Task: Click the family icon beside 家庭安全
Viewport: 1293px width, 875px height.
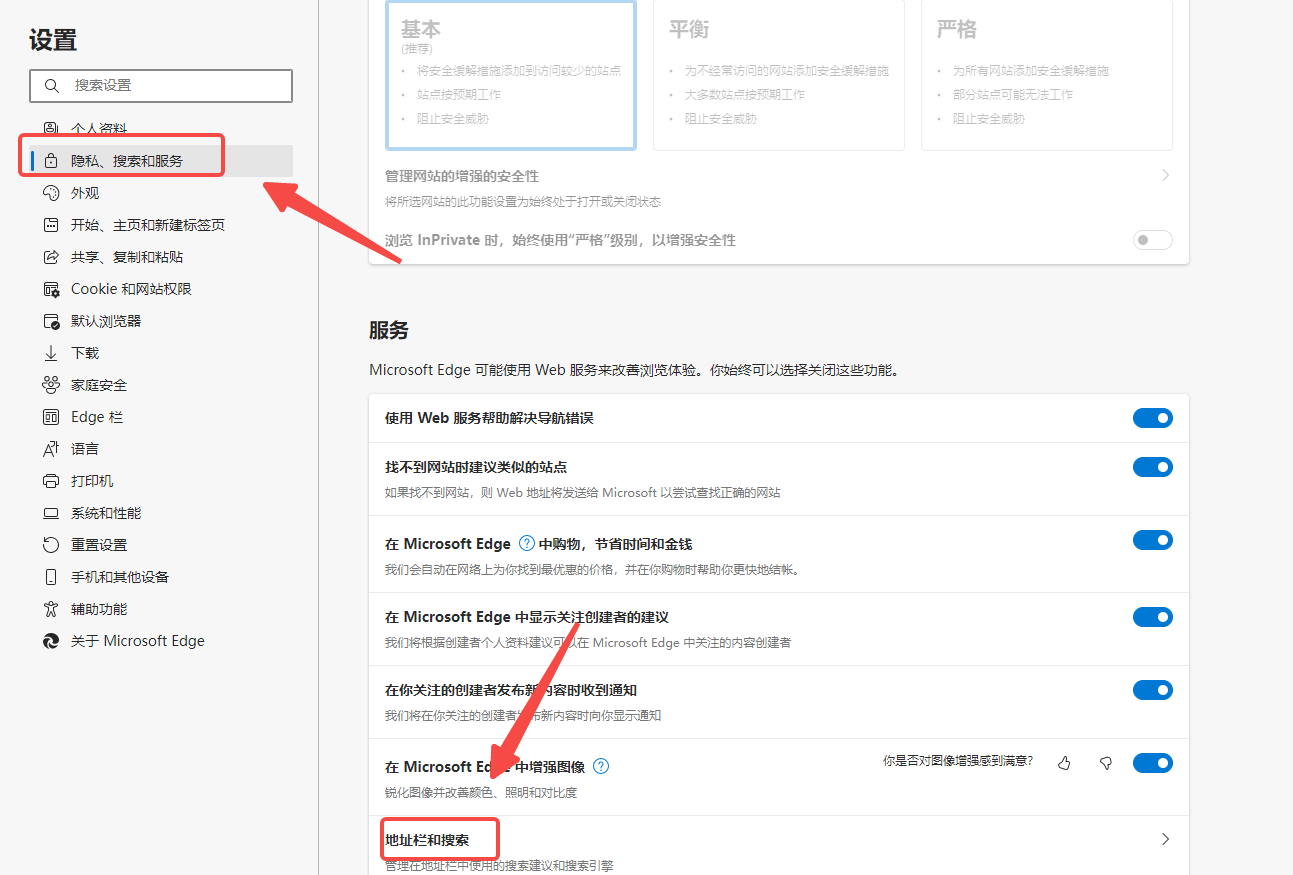Action: click(51, 385)
